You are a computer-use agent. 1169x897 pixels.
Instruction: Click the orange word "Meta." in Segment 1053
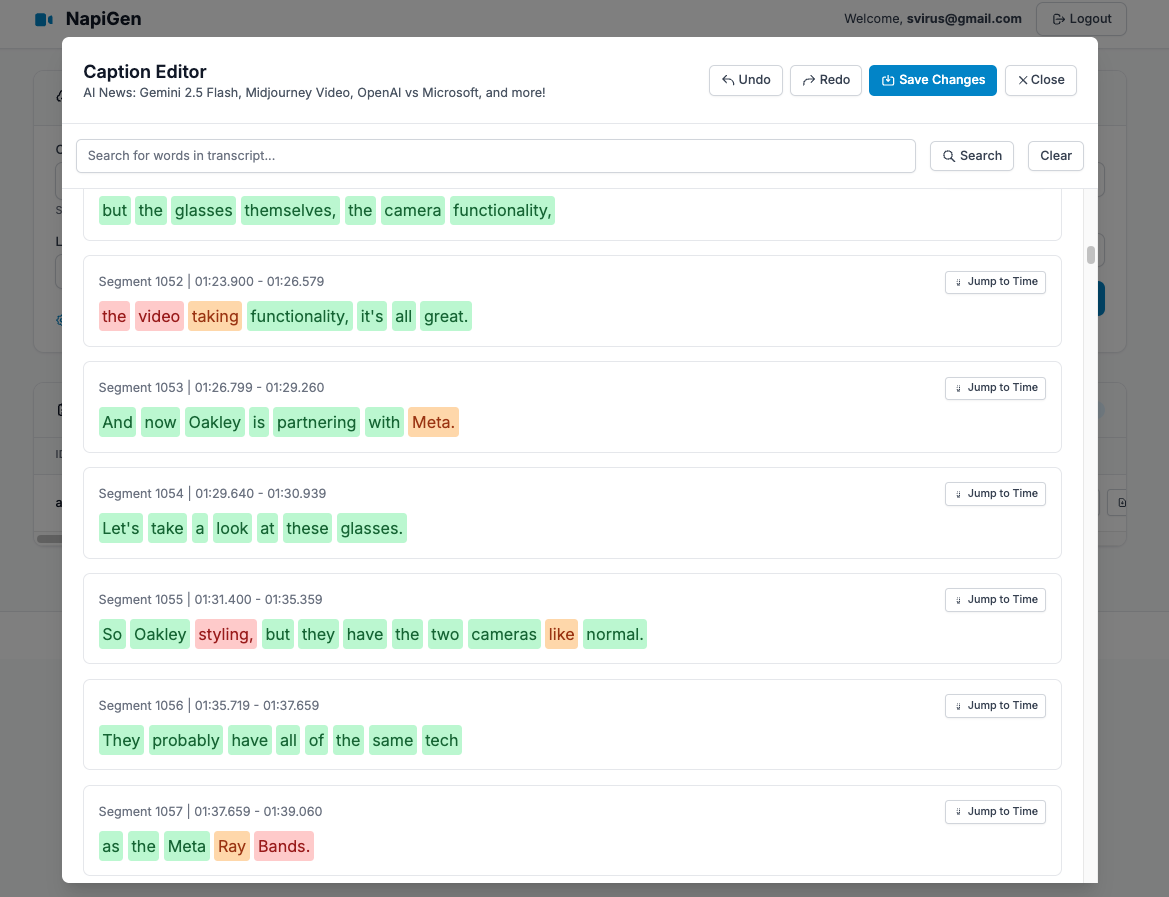(433, 423)
